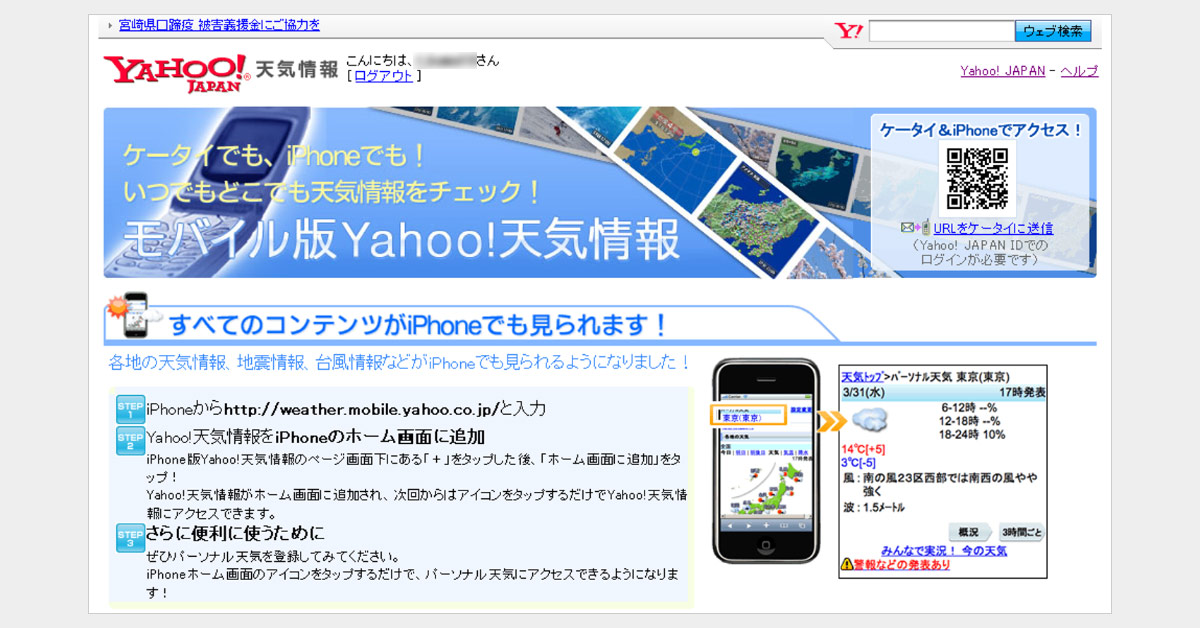Click the 概況 button in preview
This screenshot has height=628, width=1200.
pos(968,532)
